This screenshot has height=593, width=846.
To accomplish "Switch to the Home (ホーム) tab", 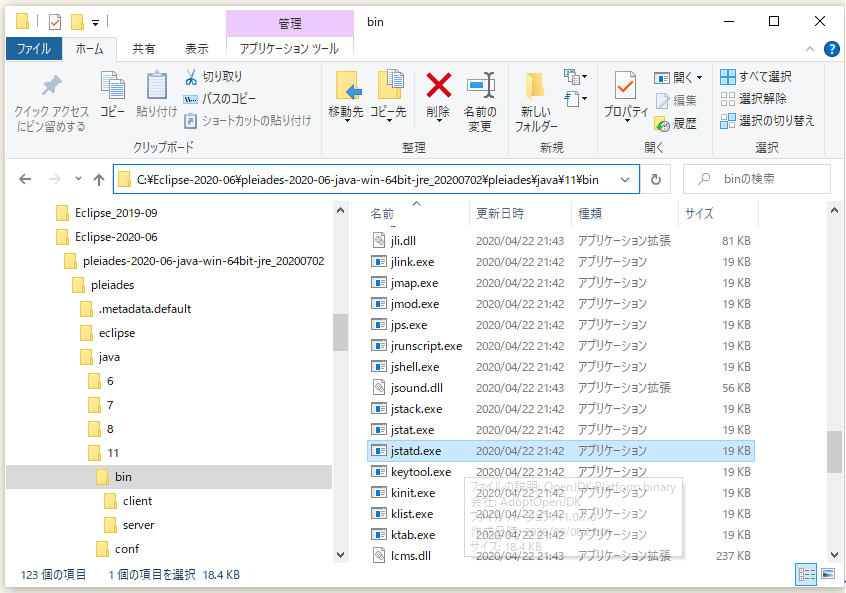I will pos(89,49).
